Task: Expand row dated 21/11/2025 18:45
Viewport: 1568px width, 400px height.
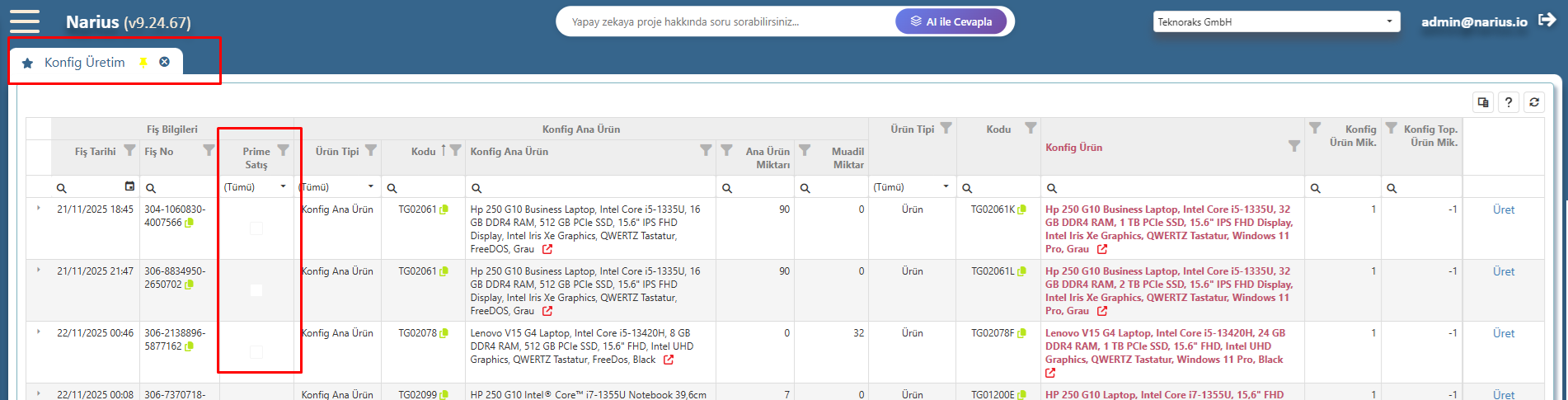Action: (x=39, y=209)
